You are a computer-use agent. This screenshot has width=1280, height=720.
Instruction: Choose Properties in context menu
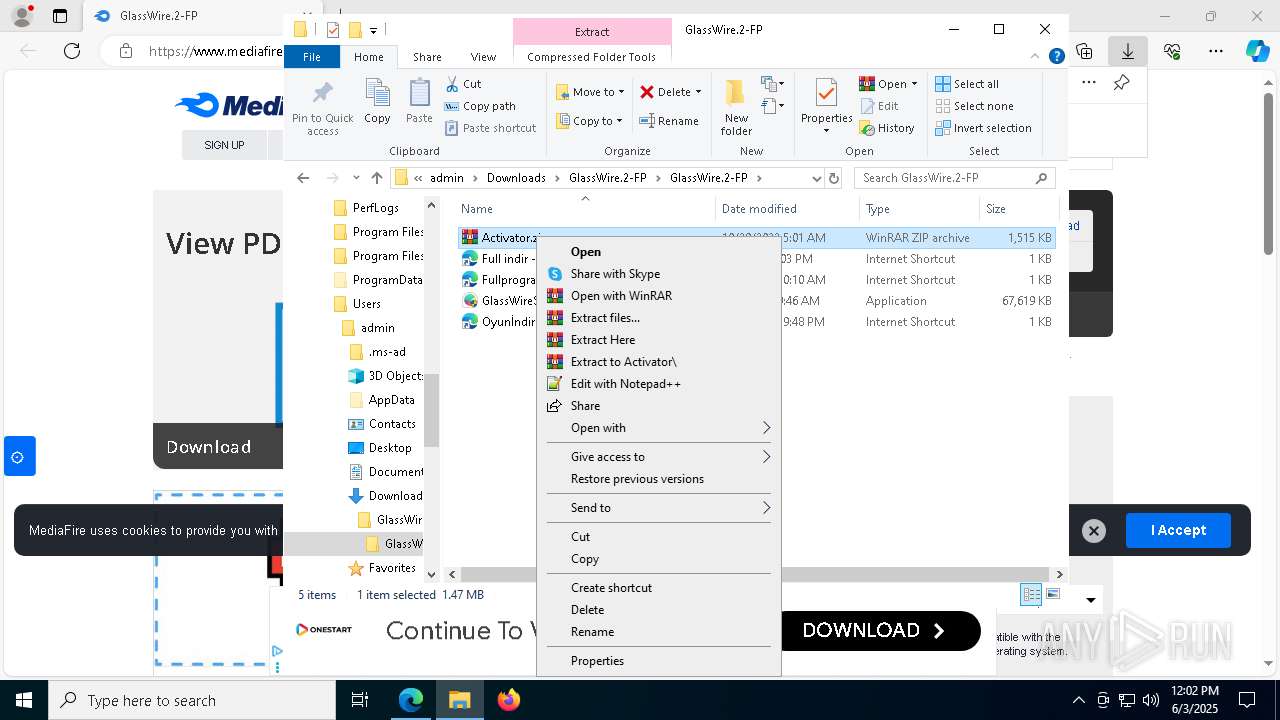[x=659, y=661]
